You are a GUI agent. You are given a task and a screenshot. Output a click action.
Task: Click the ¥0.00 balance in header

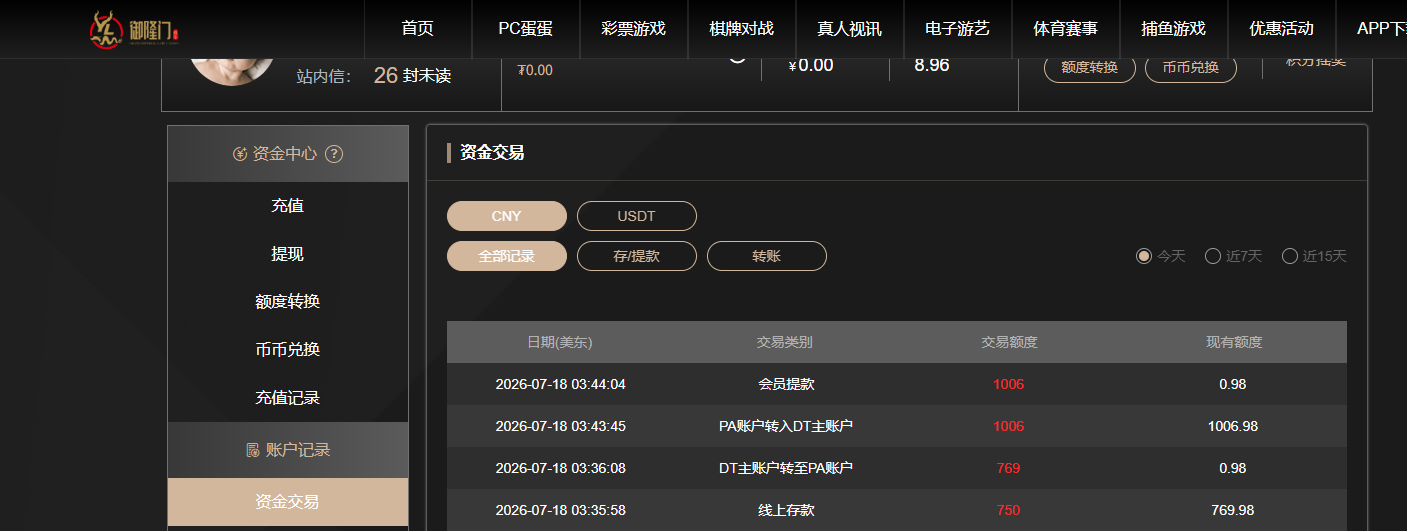pyautogui.click(x=811, y=65)
